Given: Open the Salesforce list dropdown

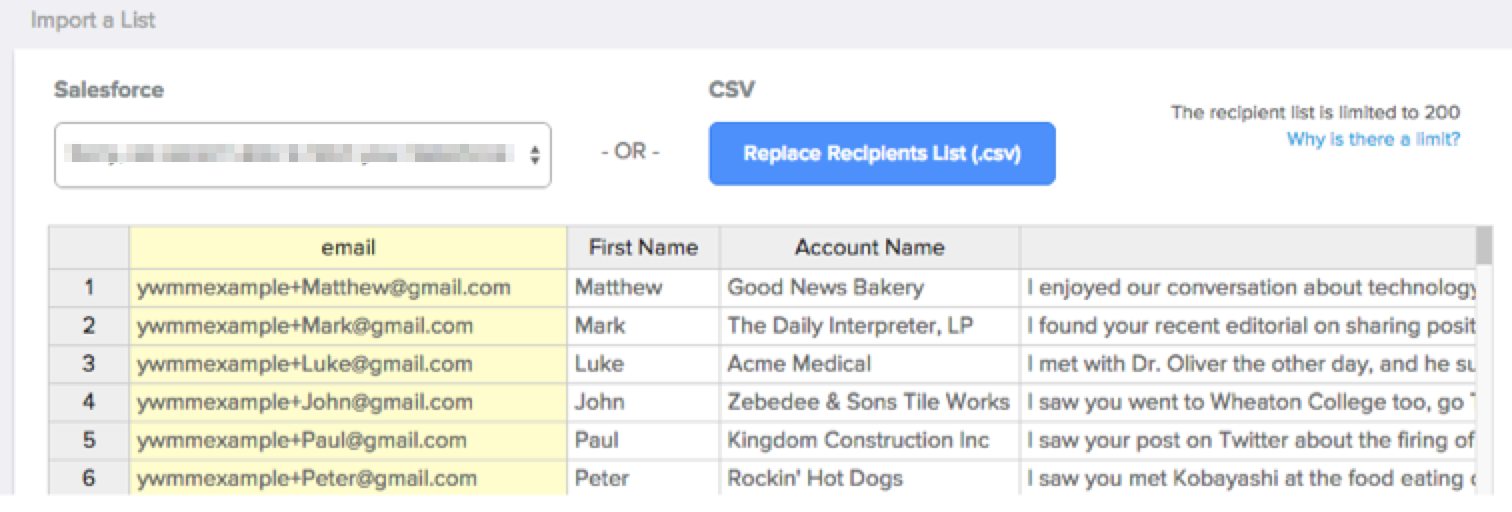Looking at the screenshot, I should pos(302,155).
